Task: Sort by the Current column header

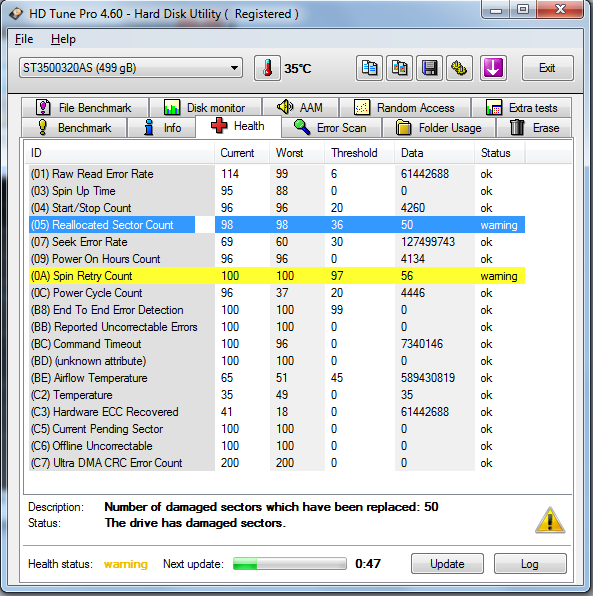Action: [x=242, y=153]
